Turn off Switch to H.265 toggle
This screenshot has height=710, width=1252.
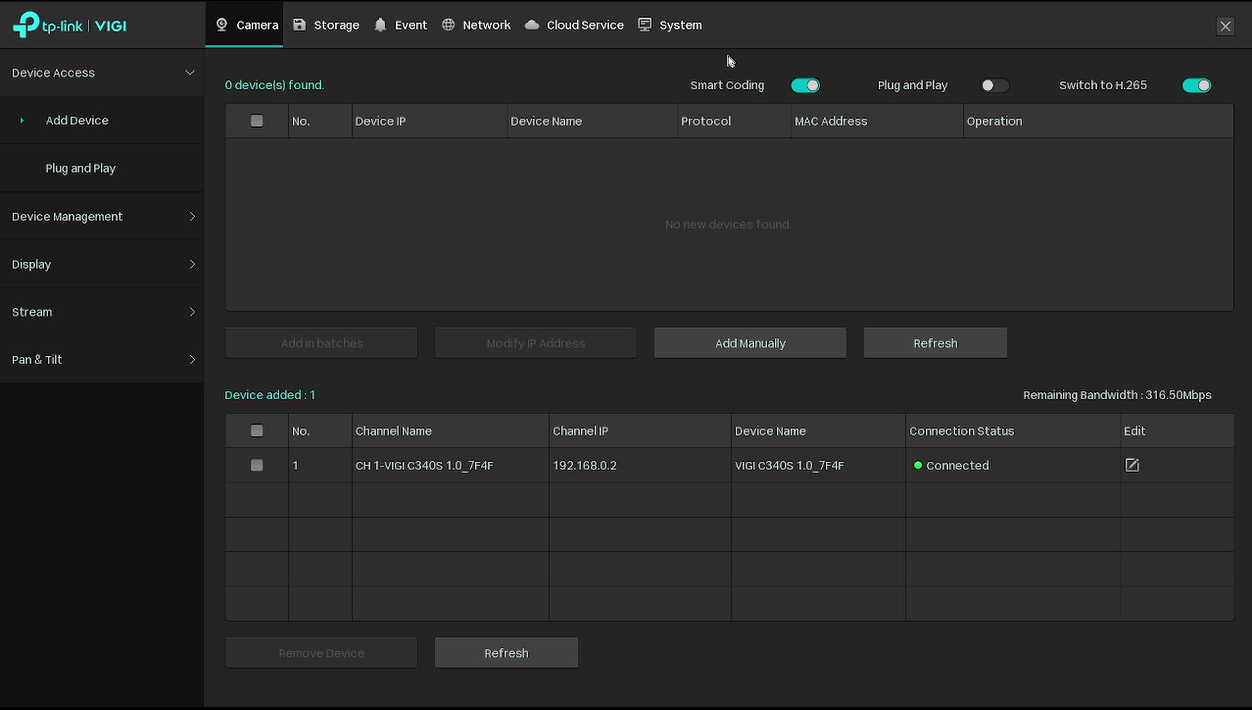(x=1196, y=85)
